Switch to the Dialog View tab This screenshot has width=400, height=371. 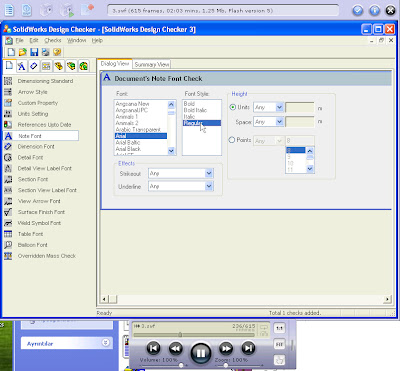coord(115,64)
